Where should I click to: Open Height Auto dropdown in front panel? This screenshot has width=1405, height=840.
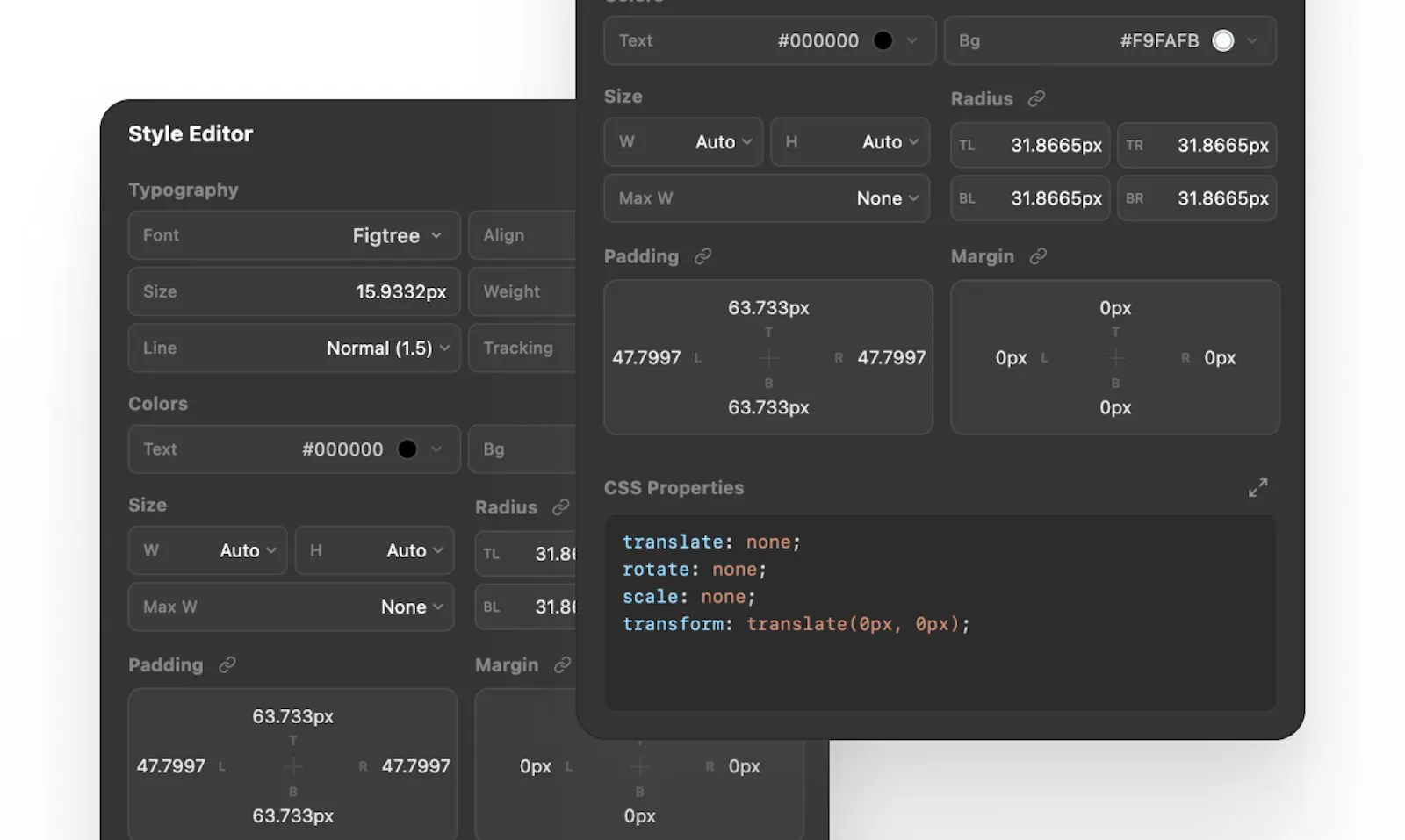[x=850, y=141]
